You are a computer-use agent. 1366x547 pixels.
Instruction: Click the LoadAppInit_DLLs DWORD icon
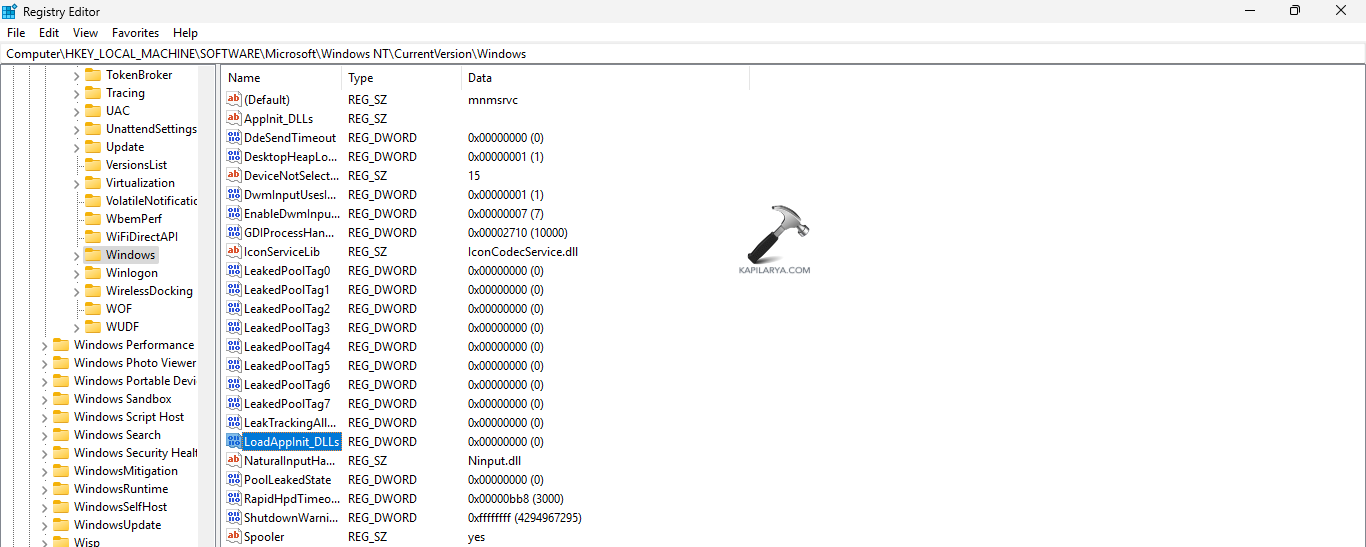pyautogui.click(x=234, y=441)
